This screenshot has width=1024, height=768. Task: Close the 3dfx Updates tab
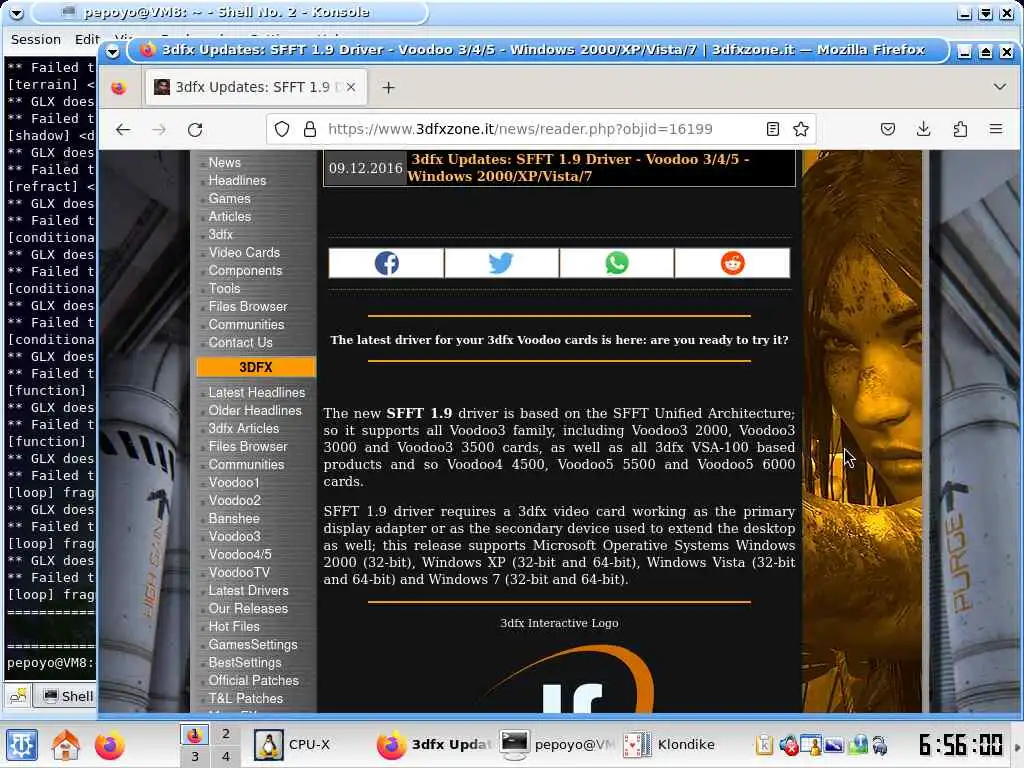tap(351, 87)
